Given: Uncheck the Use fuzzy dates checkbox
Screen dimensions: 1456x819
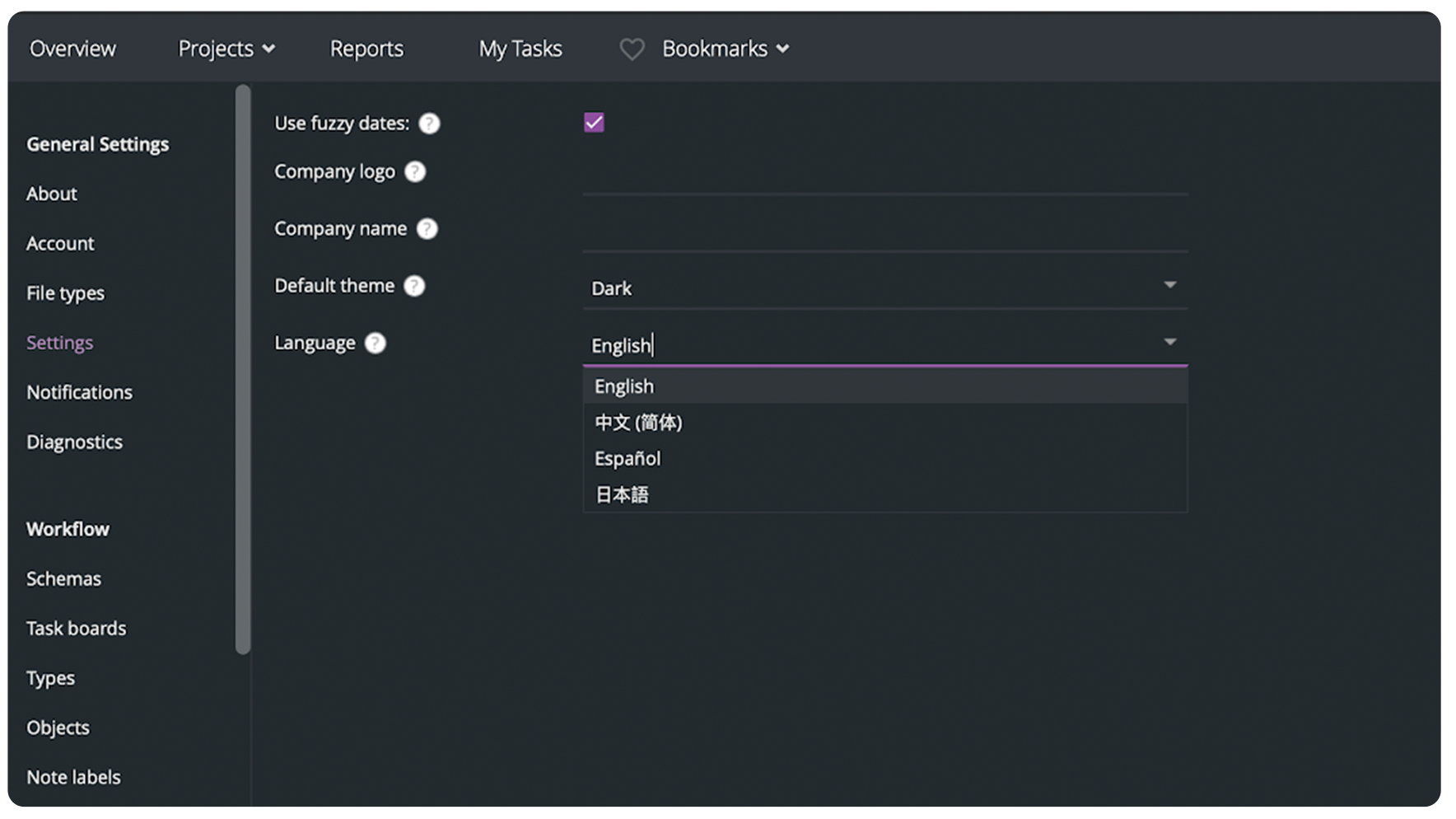Looking at the screenshot, I should point(594,123).
